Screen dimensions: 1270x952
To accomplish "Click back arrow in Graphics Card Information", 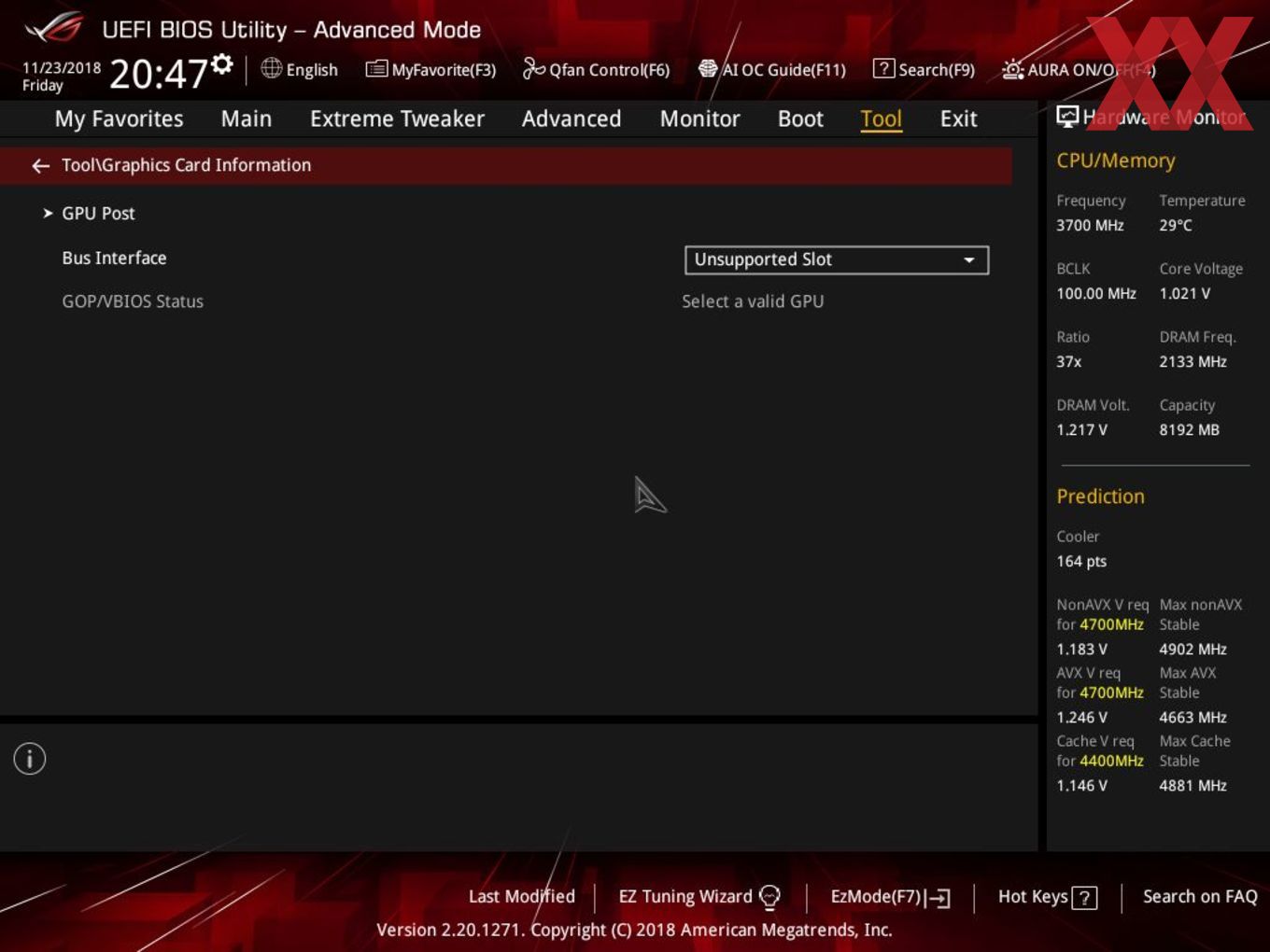I will pyautogui.click(x=40, y=165).
